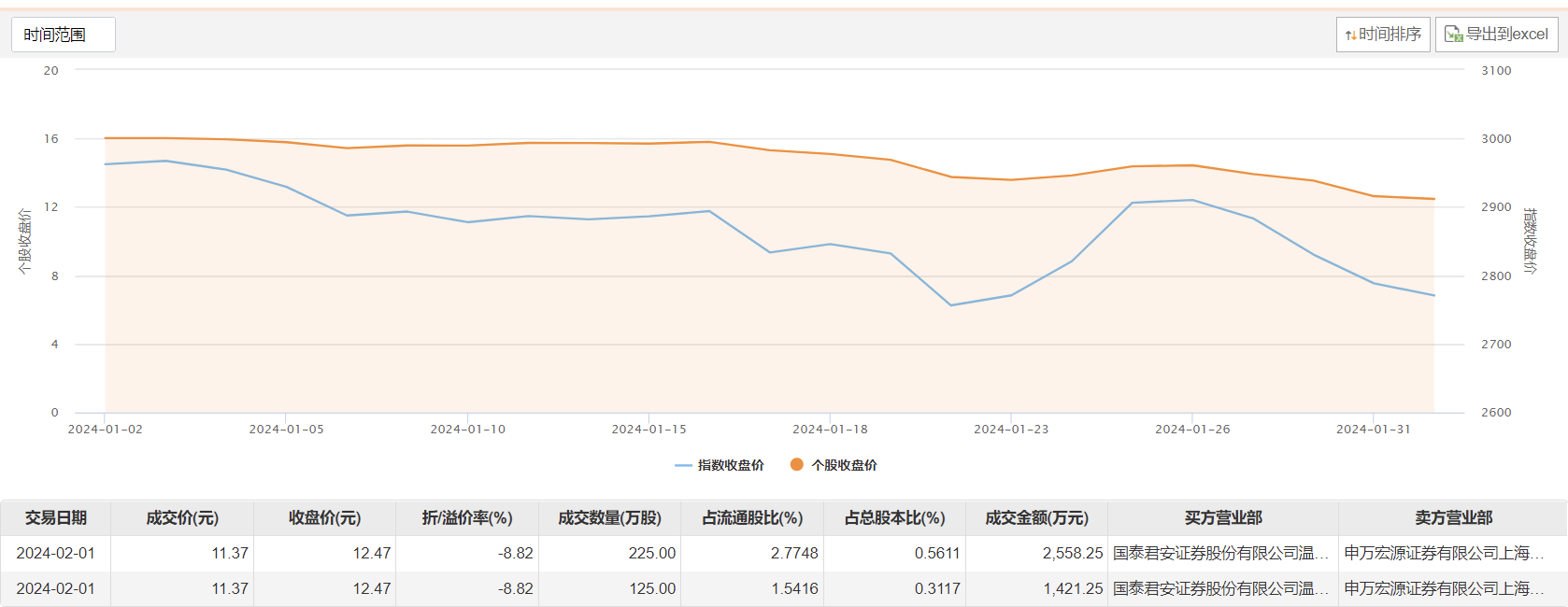Click the 2024-01-15 x-axis date label
This screenshot has width=1568, height=607.
649,429
